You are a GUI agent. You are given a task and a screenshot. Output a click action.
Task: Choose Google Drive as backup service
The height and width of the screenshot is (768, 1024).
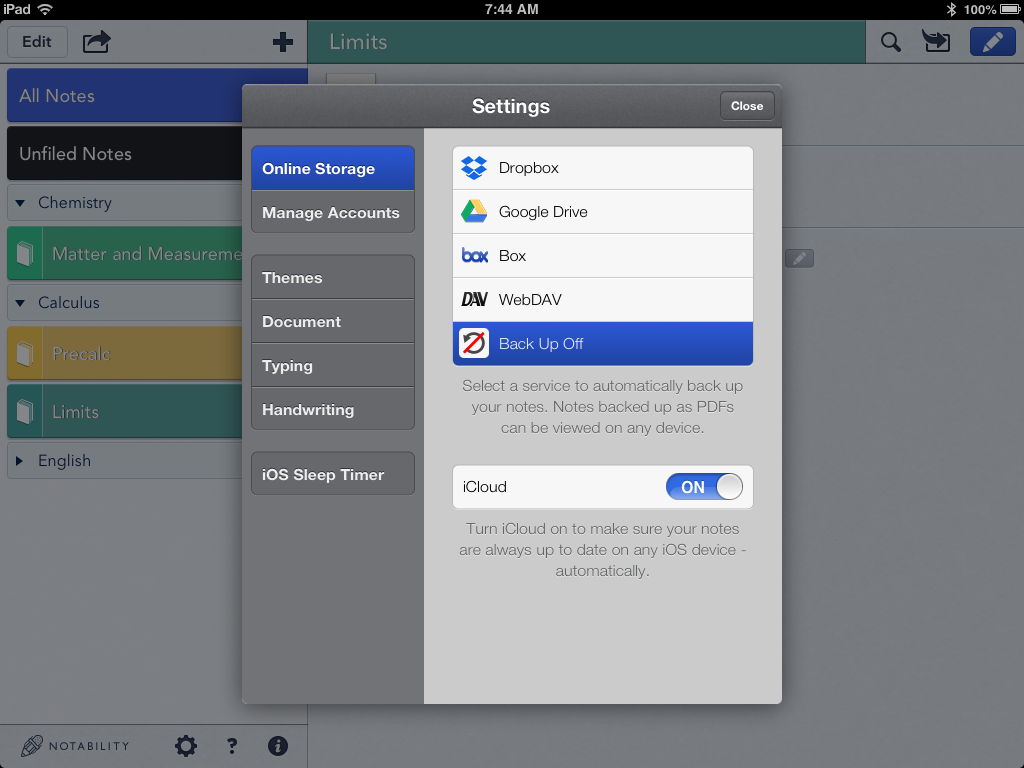[602, 212]
